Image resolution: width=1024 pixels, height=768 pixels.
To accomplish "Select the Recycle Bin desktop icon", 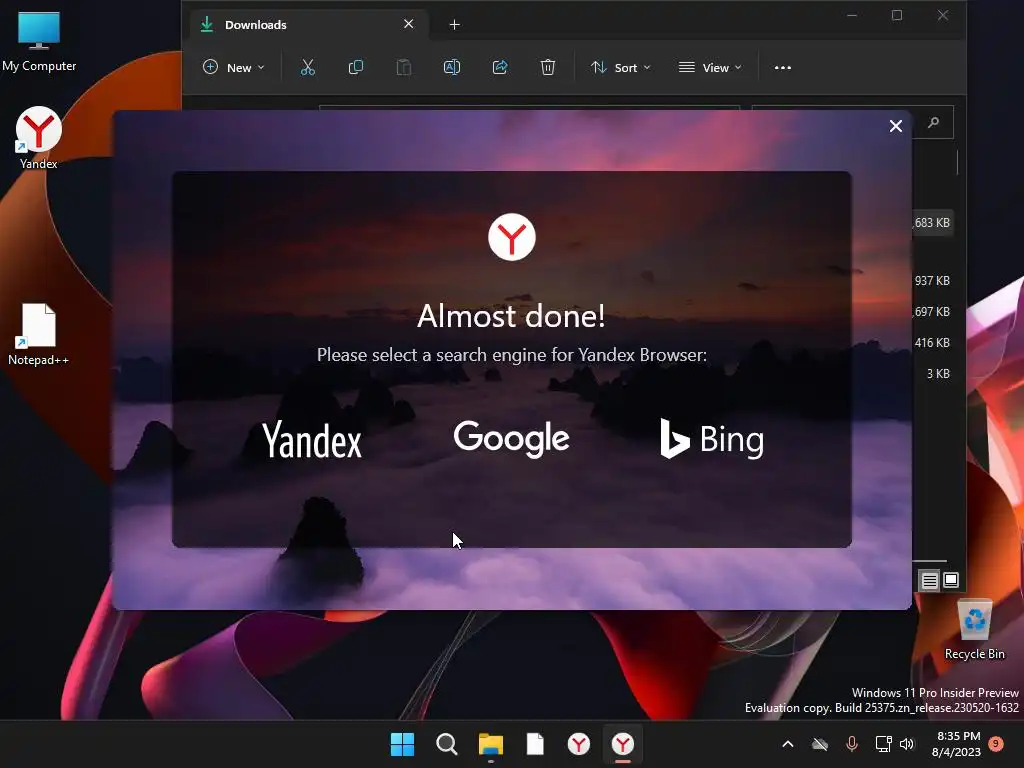I will coord(974,630).
